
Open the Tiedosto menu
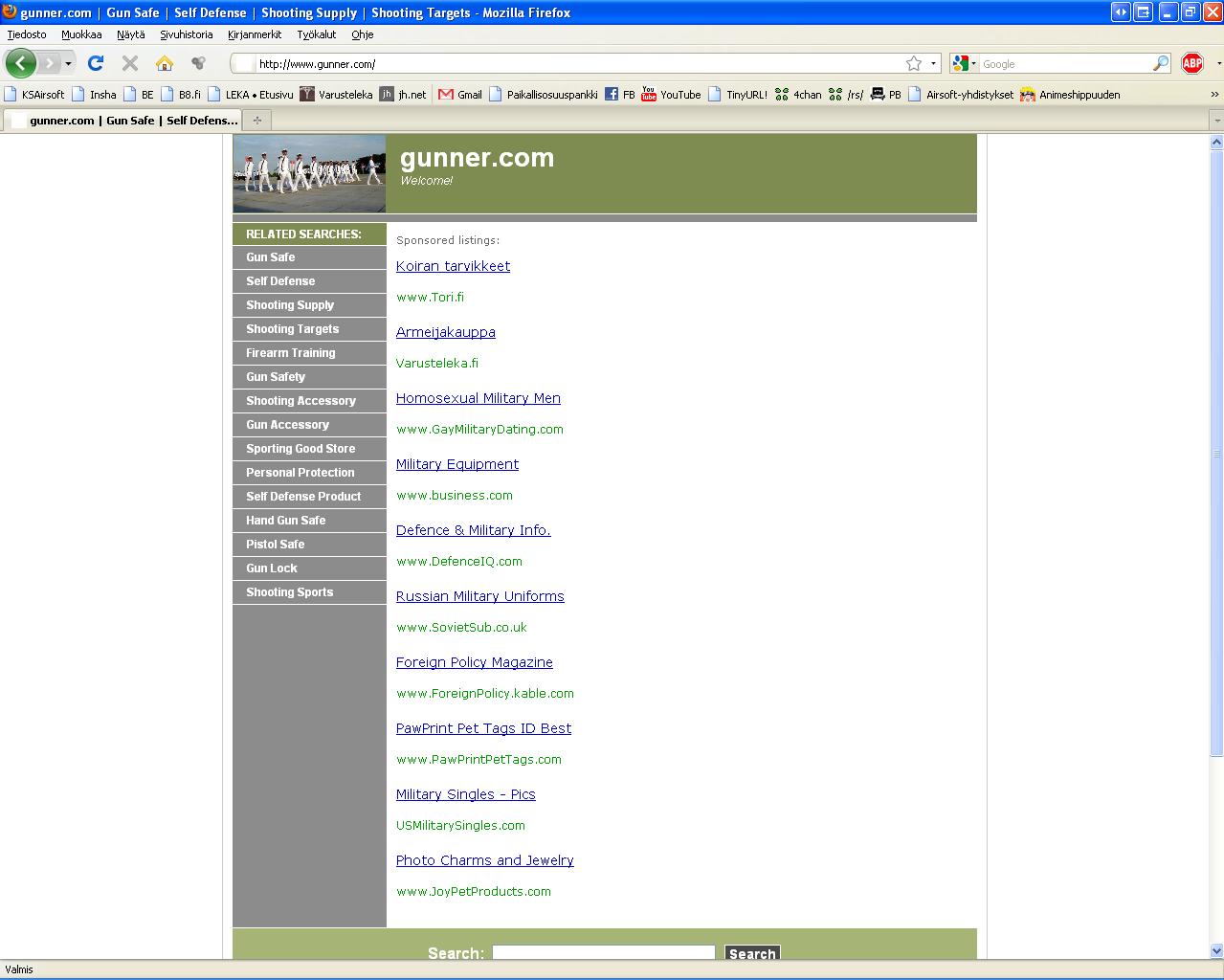point(27,34)
